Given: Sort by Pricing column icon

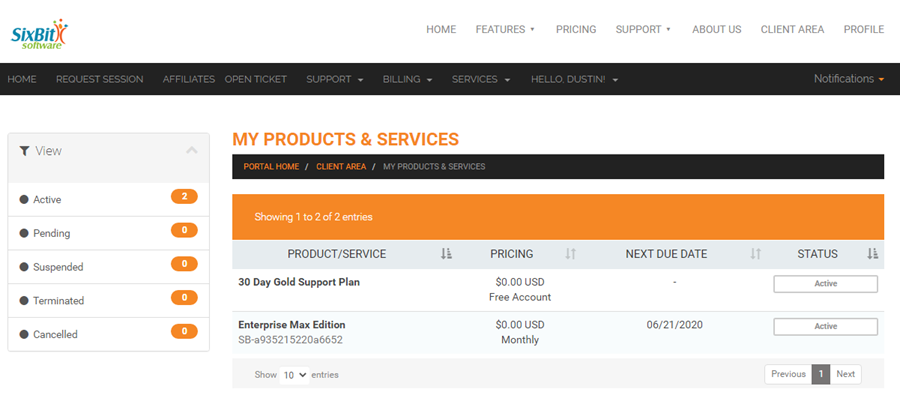Looking at the screenshot, I should pyautogui.click(x=570, y=254).
